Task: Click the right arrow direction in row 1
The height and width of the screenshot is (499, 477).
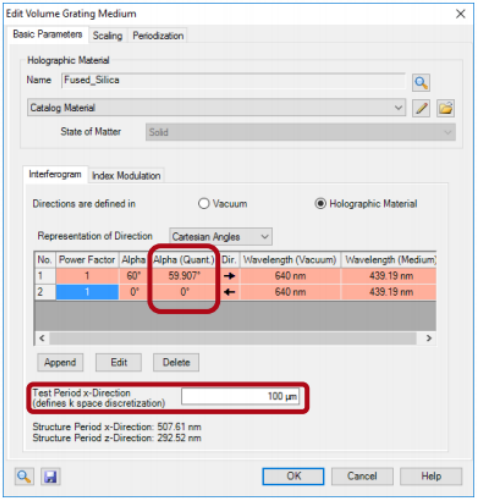Action: click(229, 276)
